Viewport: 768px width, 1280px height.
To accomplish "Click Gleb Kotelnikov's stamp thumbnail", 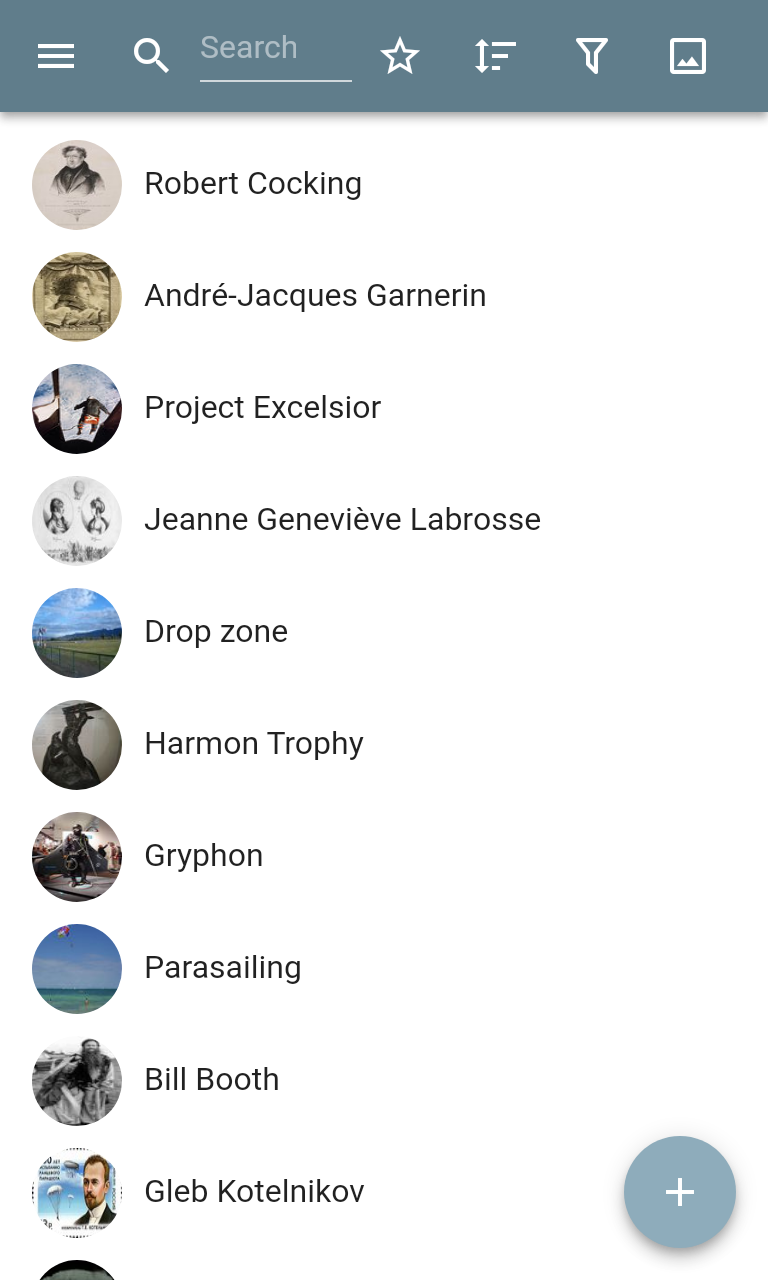I will pyautogui.click(x=77, y=1192).
